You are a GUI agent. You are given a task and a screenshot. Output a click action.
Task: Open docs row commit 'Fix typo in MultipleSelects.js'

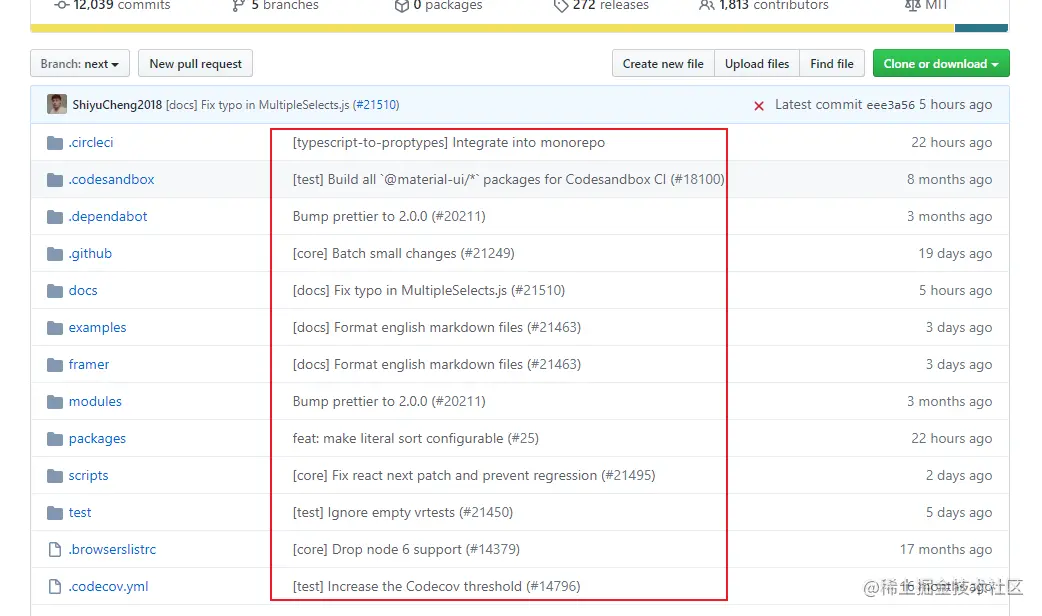tap(429, 290)
